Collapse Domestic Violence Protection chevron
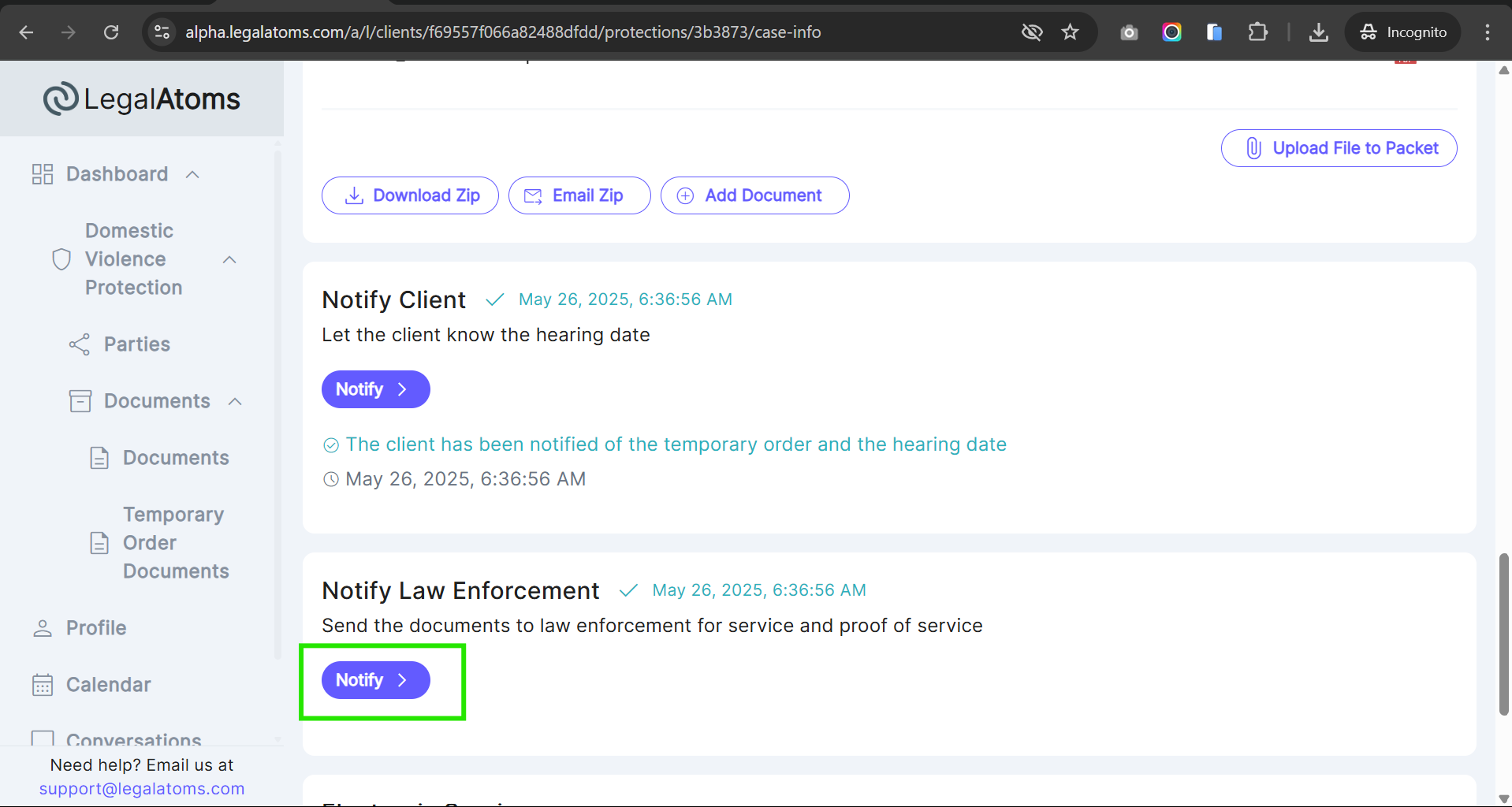 tap(229, 259)
